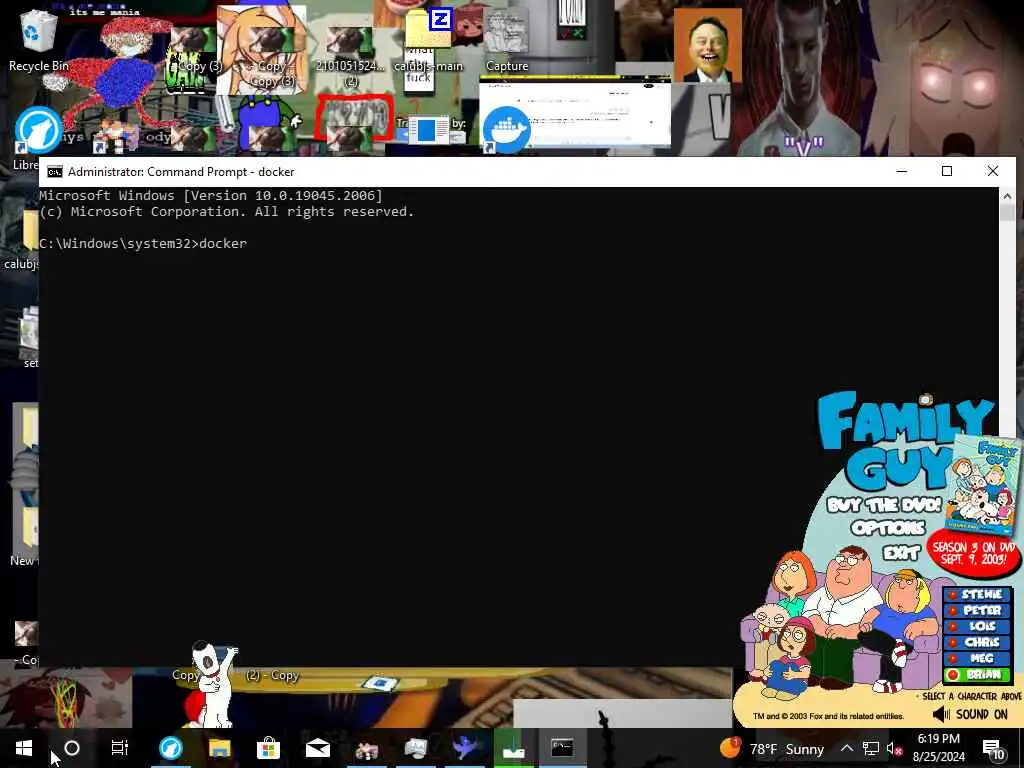Click Exit in the Family Guy widget
The width and height of the screenshot is (1024, 768).
(x=901, y=553)
